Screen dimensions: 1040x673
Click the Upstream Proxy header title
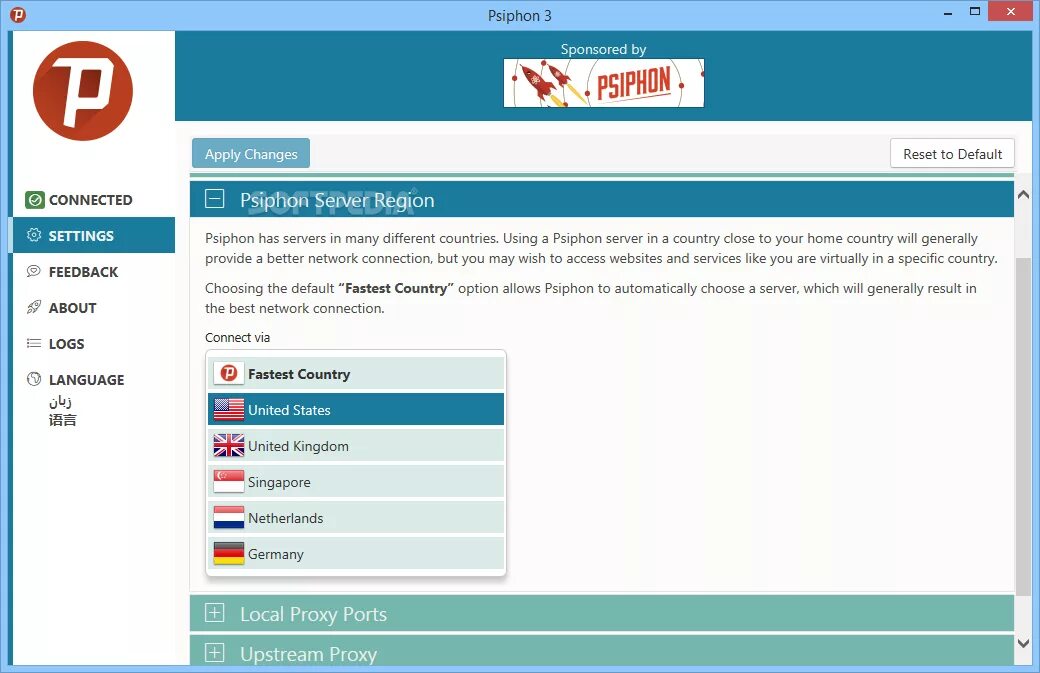pos(308,654)
